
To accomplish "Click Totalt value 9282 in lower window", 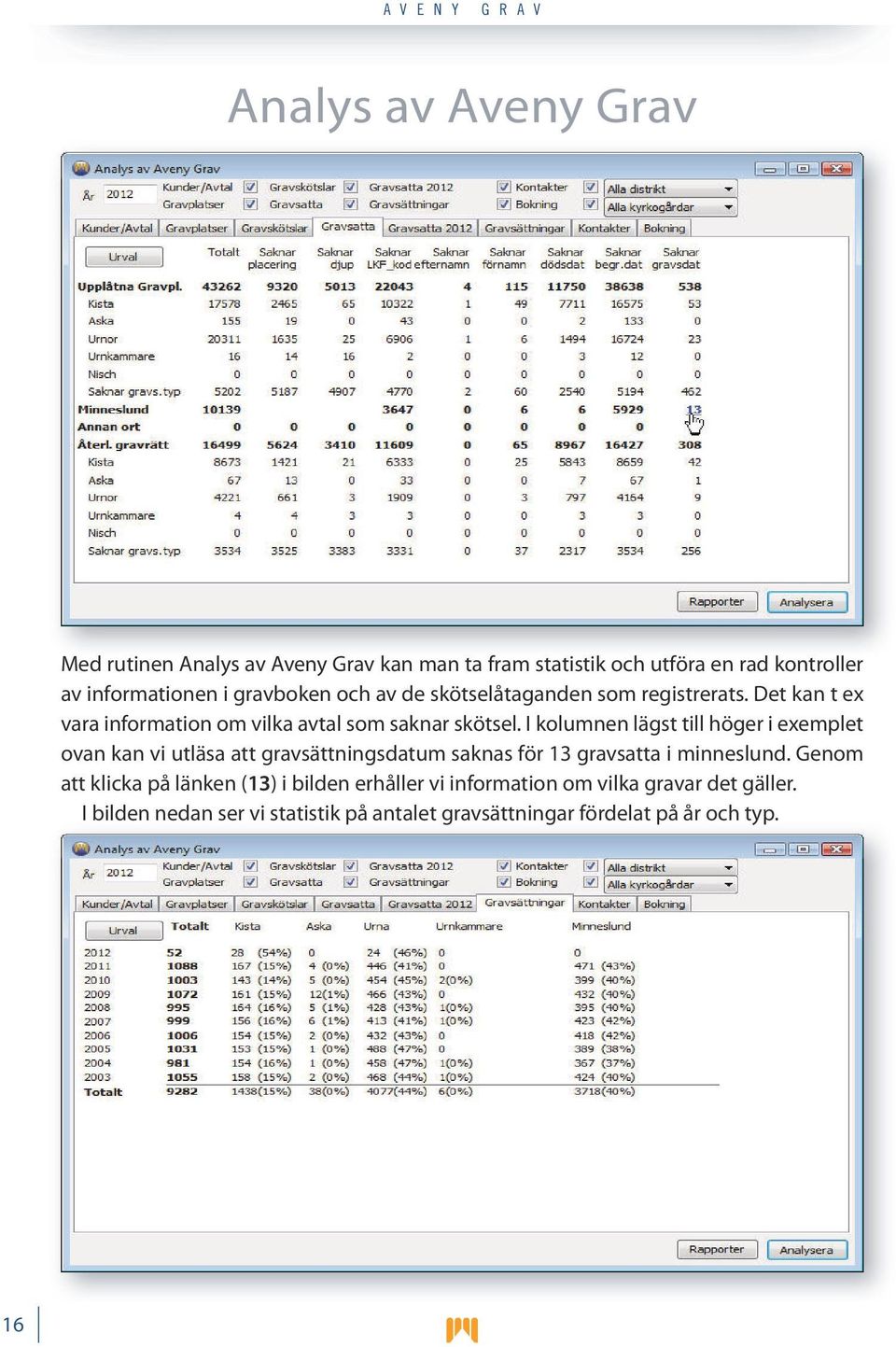I will (x=182, y=1091).
